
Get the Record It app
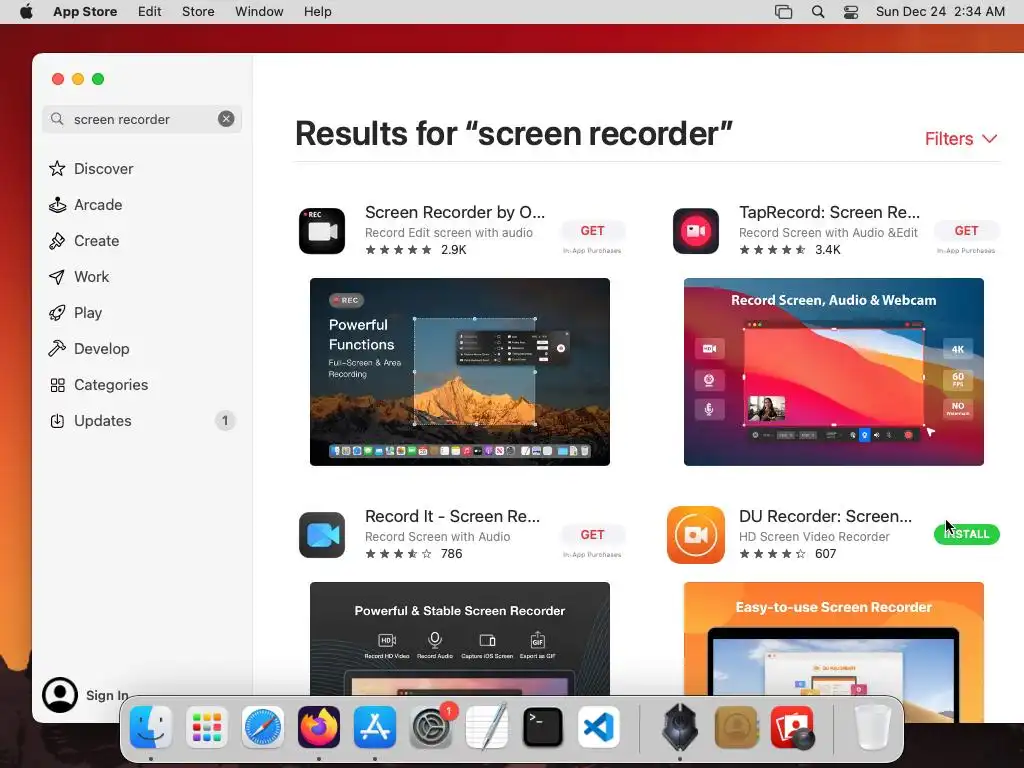point(592,535)
